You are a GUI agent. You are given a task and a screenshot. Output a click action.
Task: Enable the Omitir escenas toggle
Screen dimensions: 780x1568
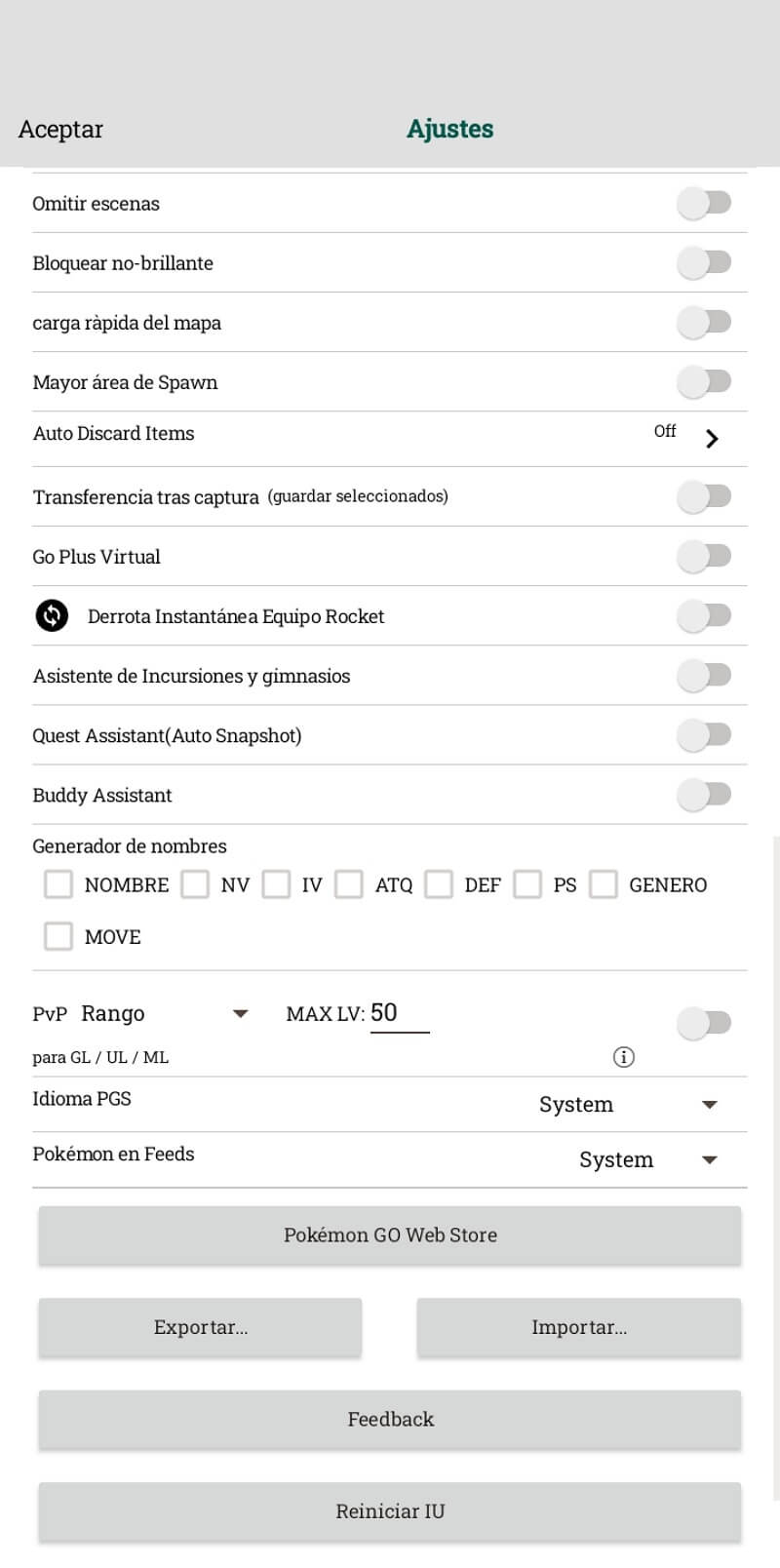pos(704,203)
